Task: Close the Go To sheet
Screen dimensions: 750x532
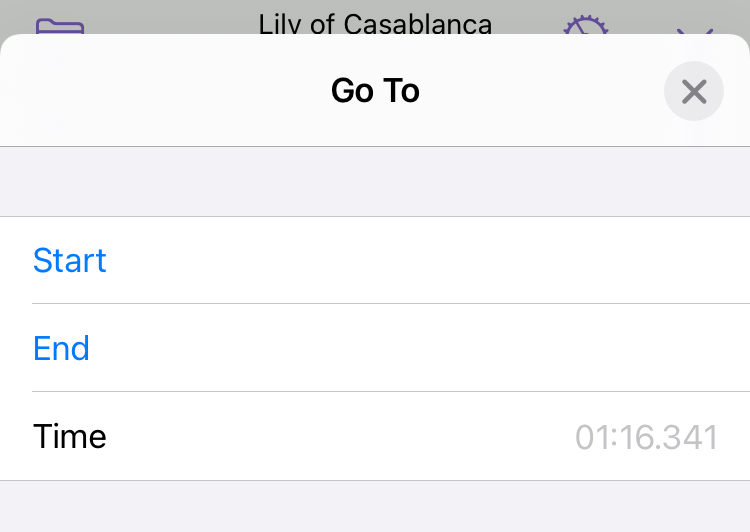Action: (x=694, y=91)
